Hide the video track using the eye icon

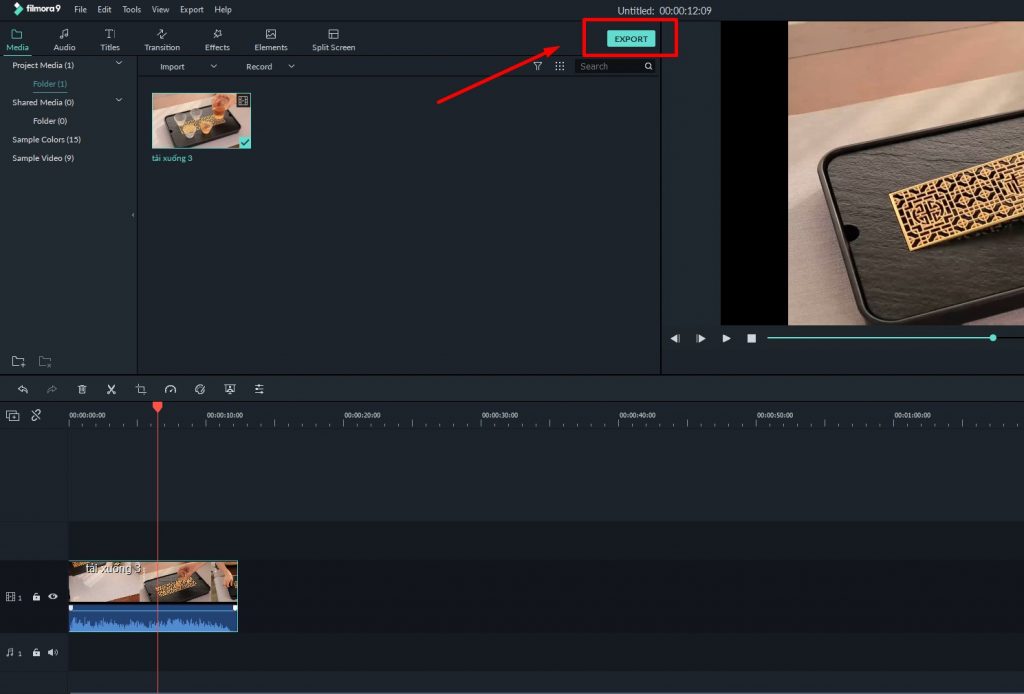point(53,596)
